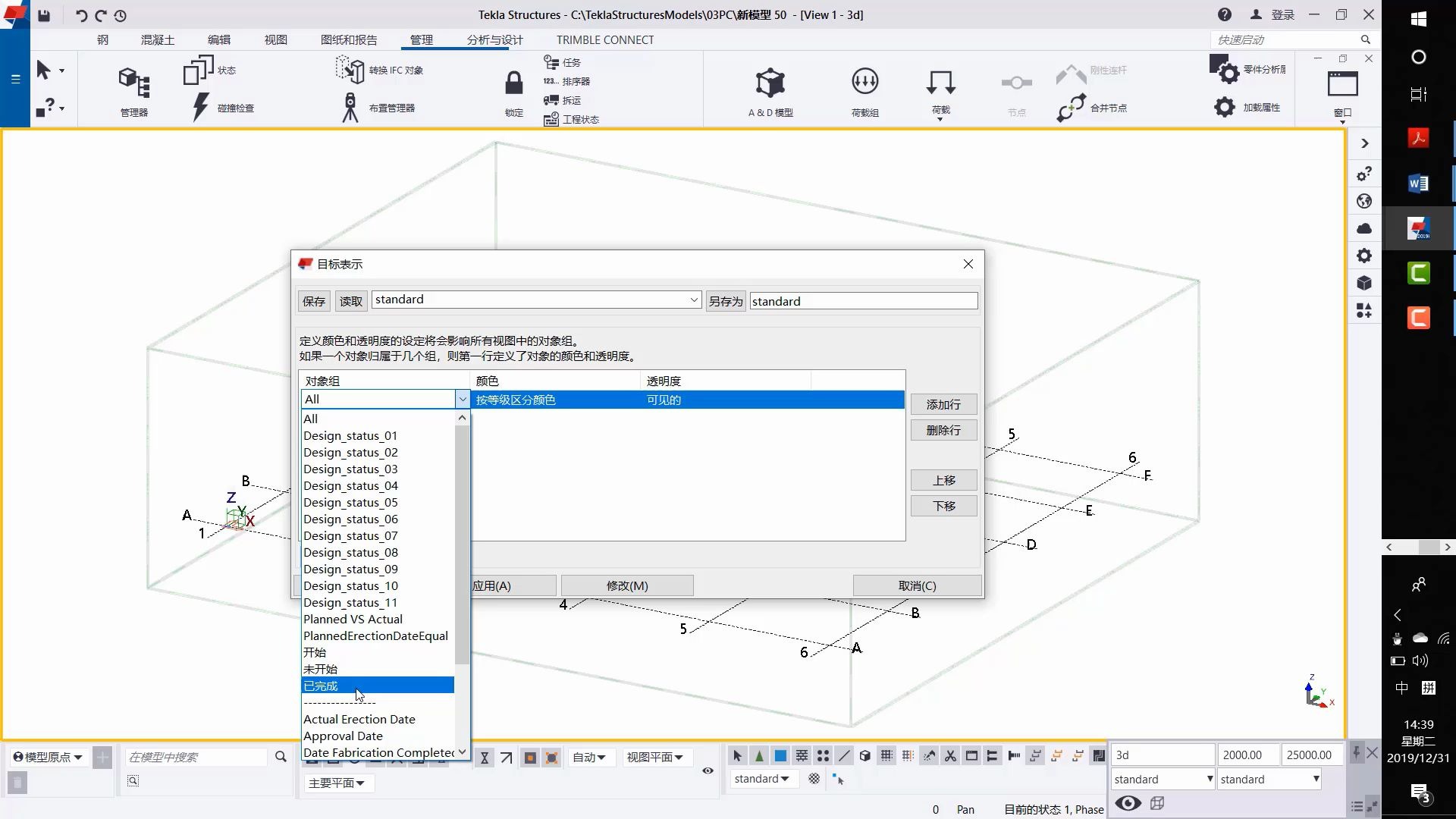Open the lock padlock tool
Viewport: 1456px width, 819px height.
coord(513,83)
